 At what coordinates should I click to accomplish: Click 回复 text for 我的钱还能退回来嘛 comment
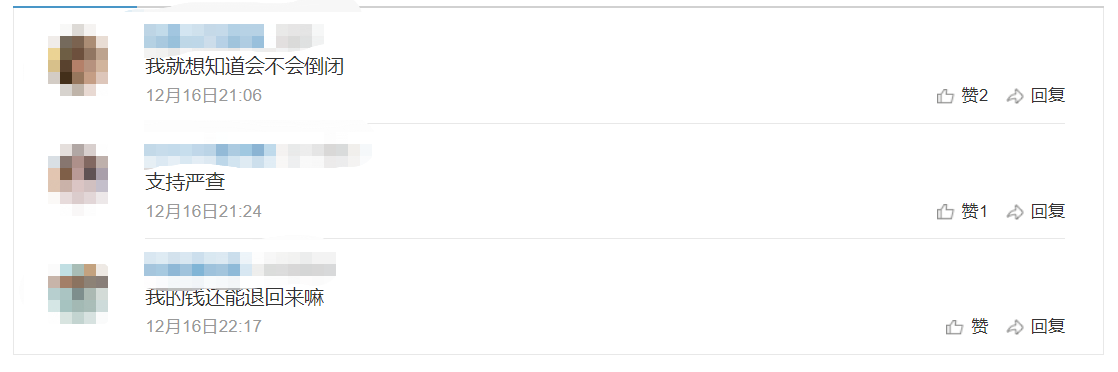pos(1048,326)
